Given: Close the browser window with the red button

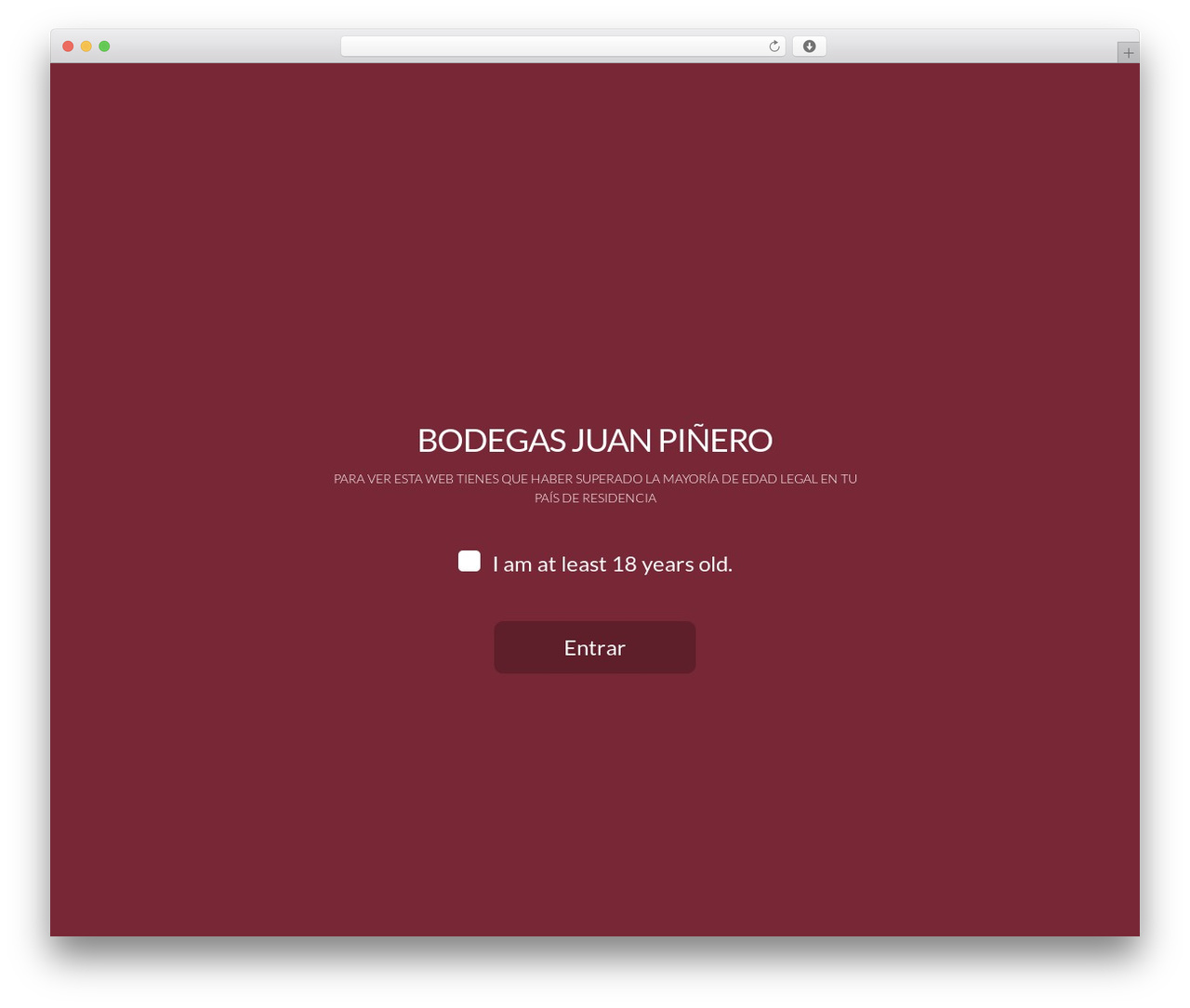Looking at the screenshot, I should pos(68,46).
